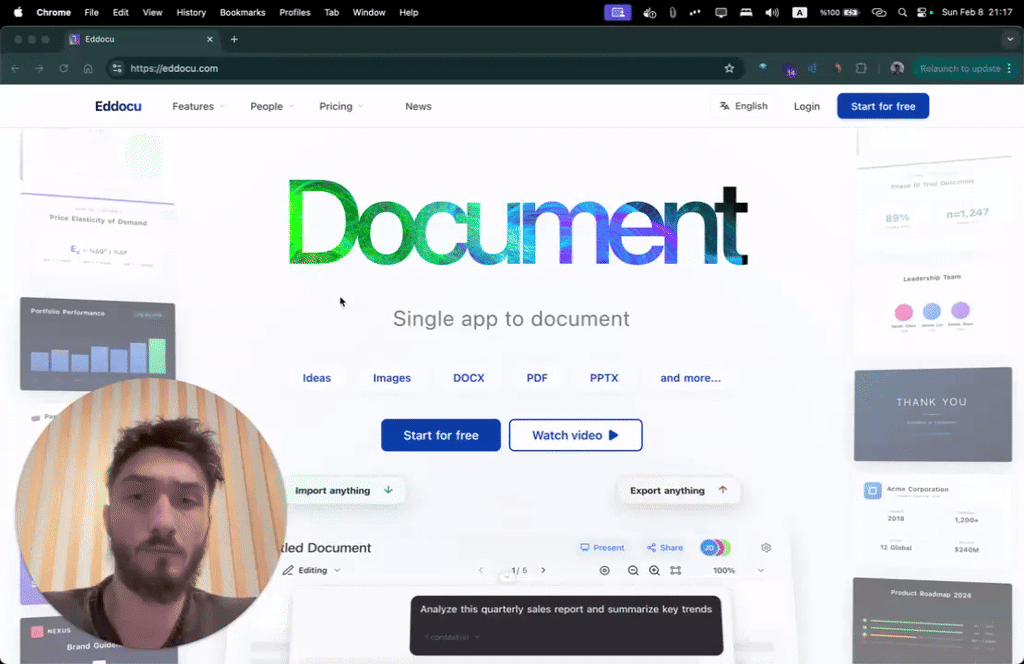
Task: Bookmark the page with star icon
Action: tap(729, 68)
